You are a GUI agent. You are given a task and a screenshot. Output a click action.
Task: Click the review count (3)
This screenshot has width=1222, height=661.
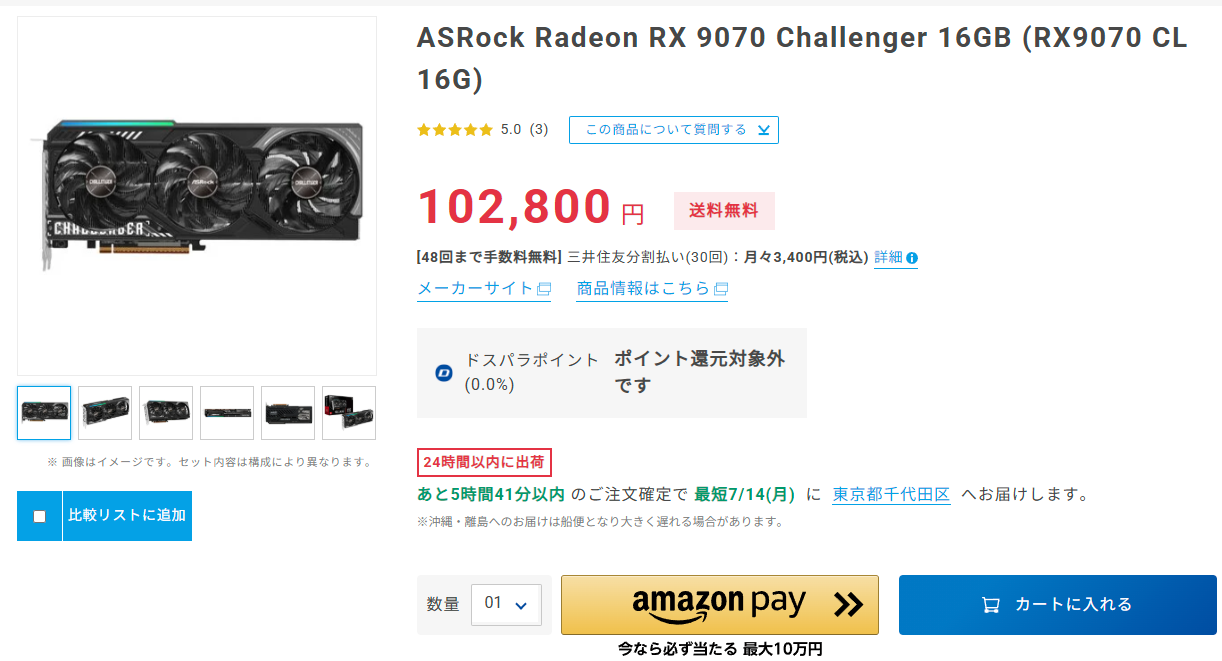539,130
